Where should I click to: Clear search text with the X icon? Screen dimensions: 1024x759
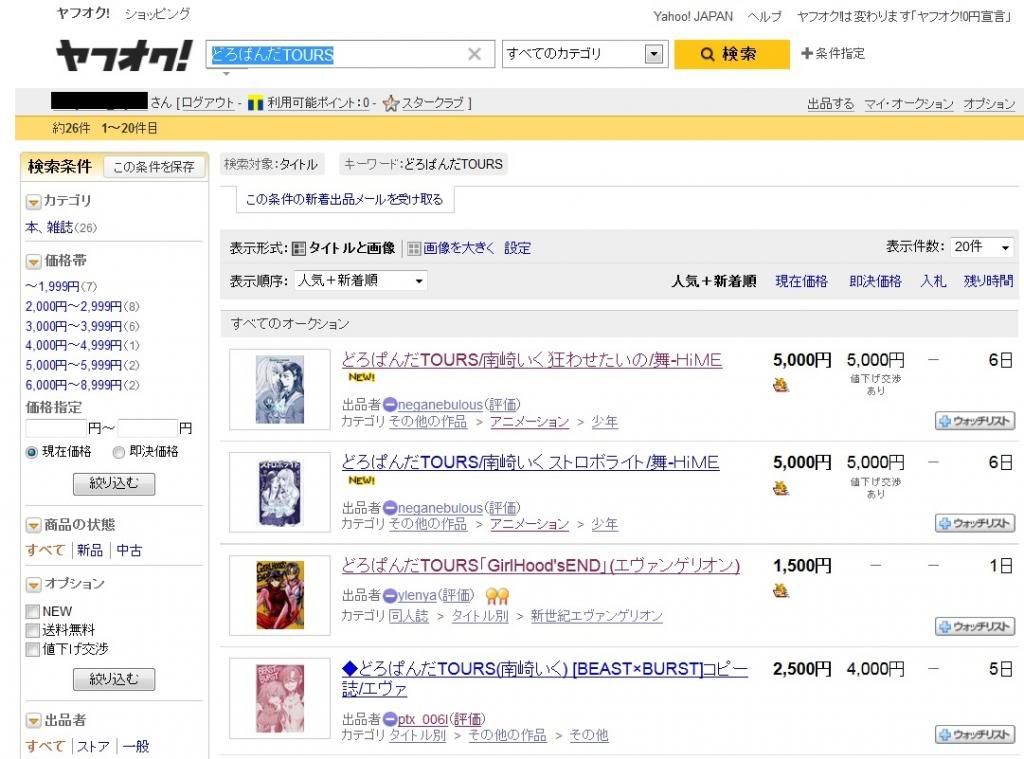click(x=474, y=54)
